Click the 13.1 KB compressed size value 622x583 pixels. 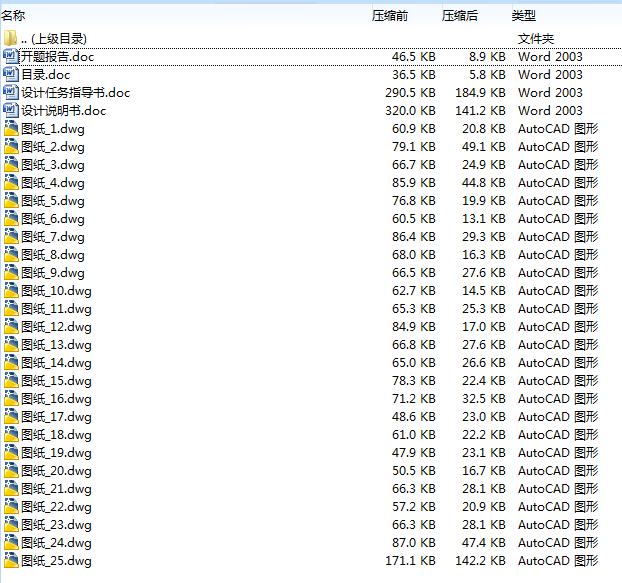click(484, 219)
